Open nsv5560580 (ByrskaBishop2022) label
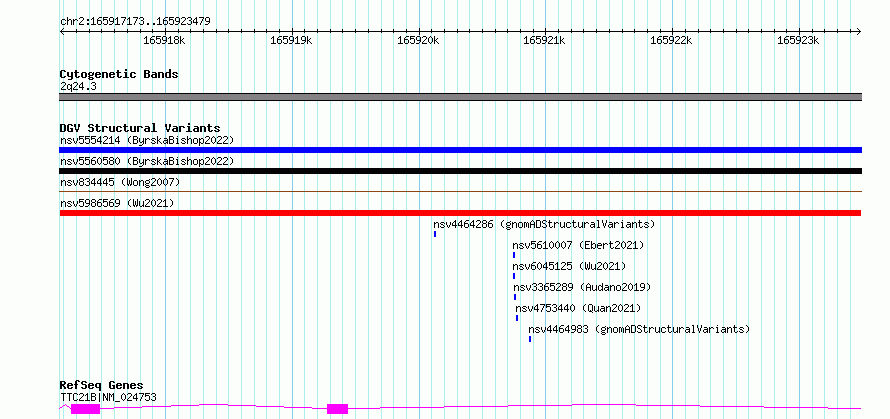Screen dimensions: 890x419 (147, 161)
